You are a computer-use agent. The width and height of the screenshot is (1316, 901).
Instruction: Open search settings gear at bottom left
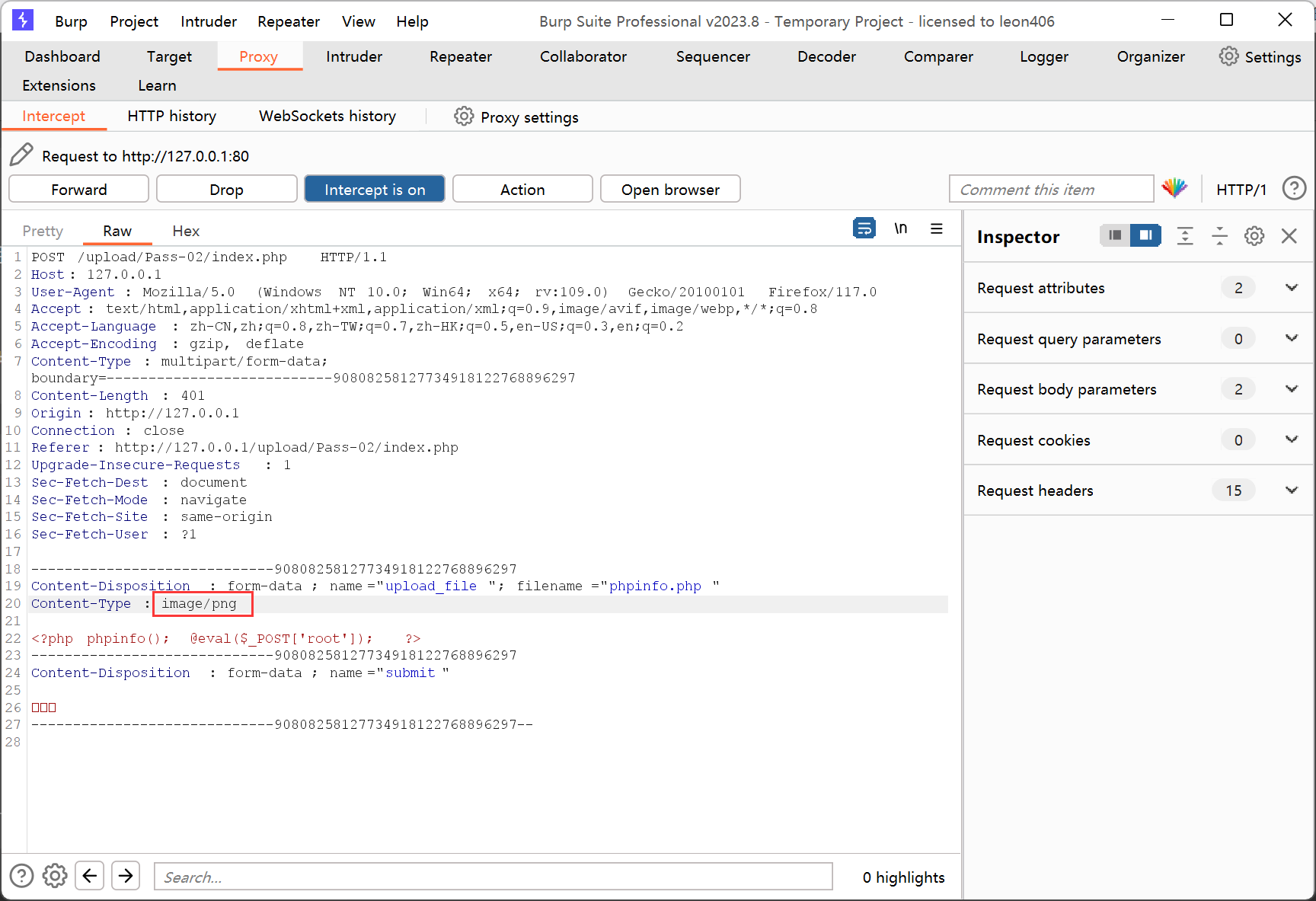[55, 876]
